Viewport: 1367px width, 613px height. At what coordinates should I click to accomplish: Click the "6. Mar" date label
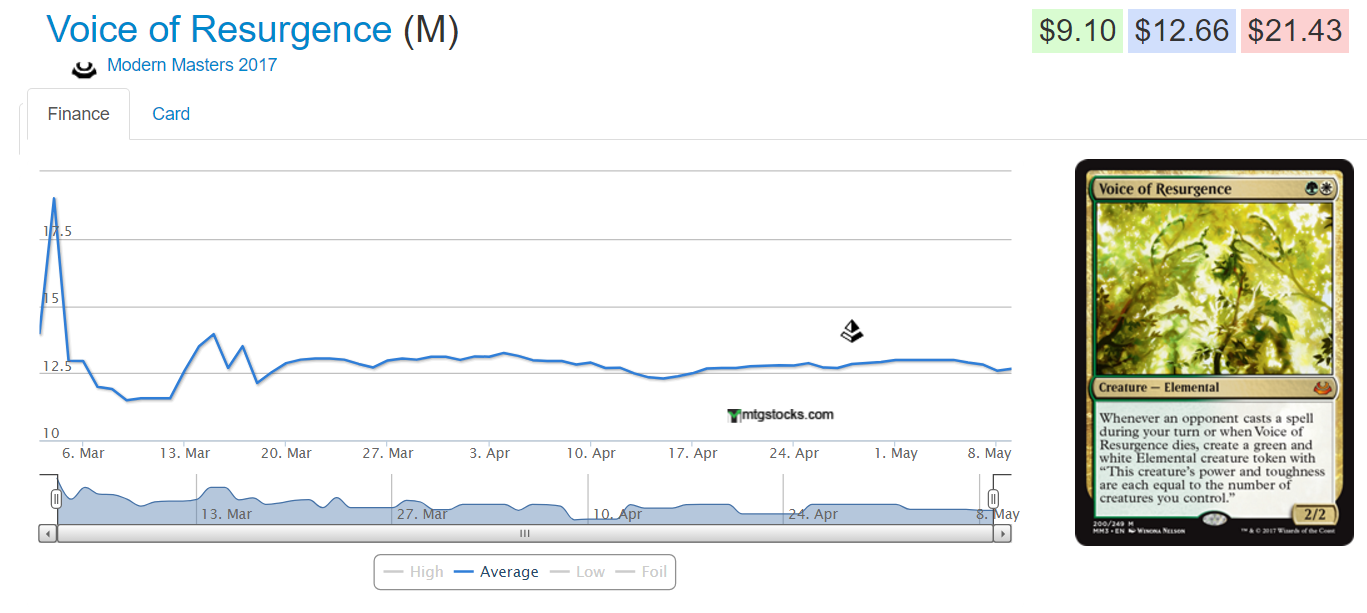(83, 453)
